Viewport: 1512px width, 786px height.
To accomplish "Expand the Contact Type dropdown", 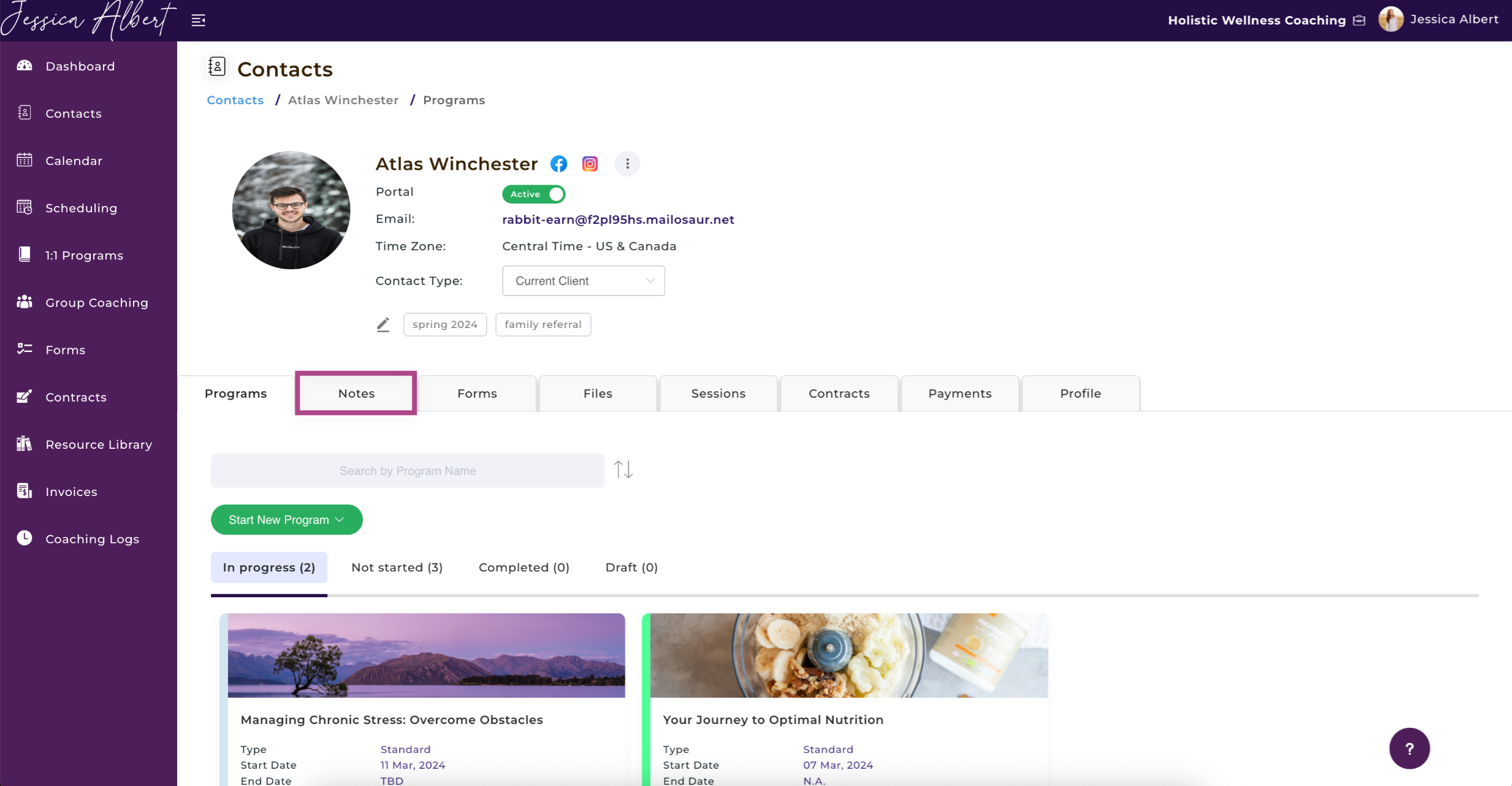I will tap(583, 281).
